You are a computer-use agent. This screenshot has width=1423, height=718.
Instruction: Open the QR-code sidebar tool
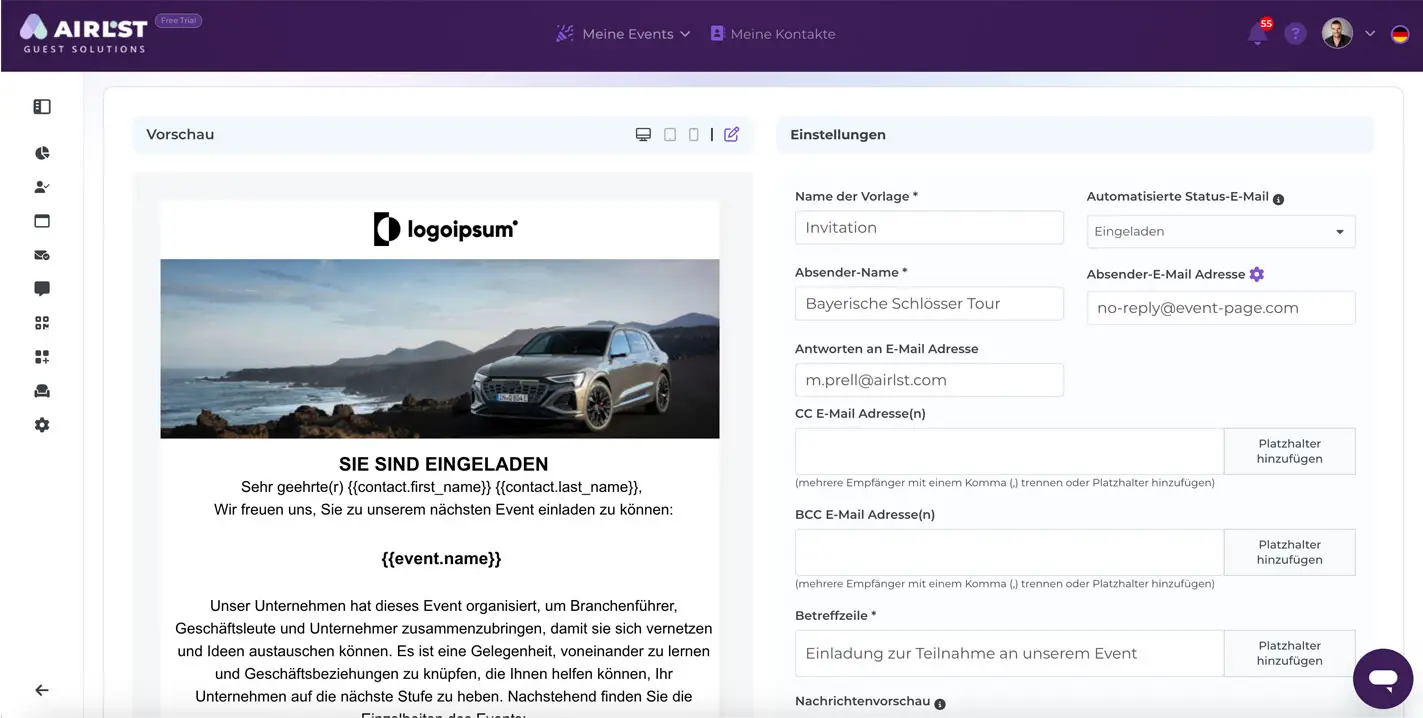(42, 322)
